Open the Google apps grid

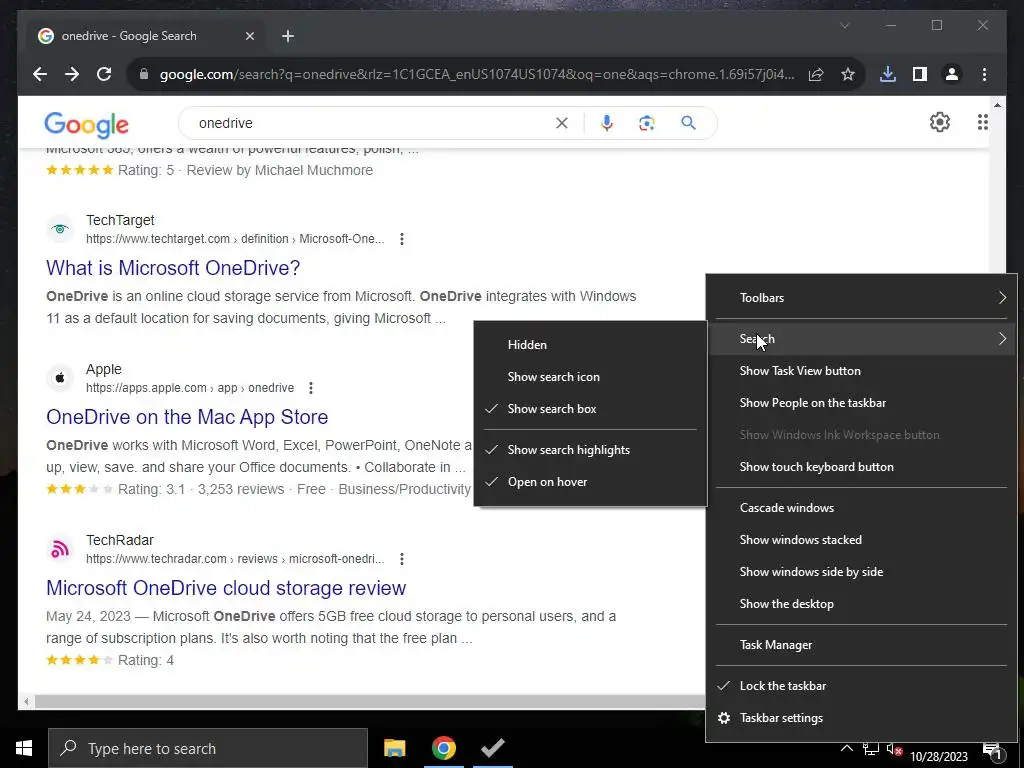click(x=982, y=122)
